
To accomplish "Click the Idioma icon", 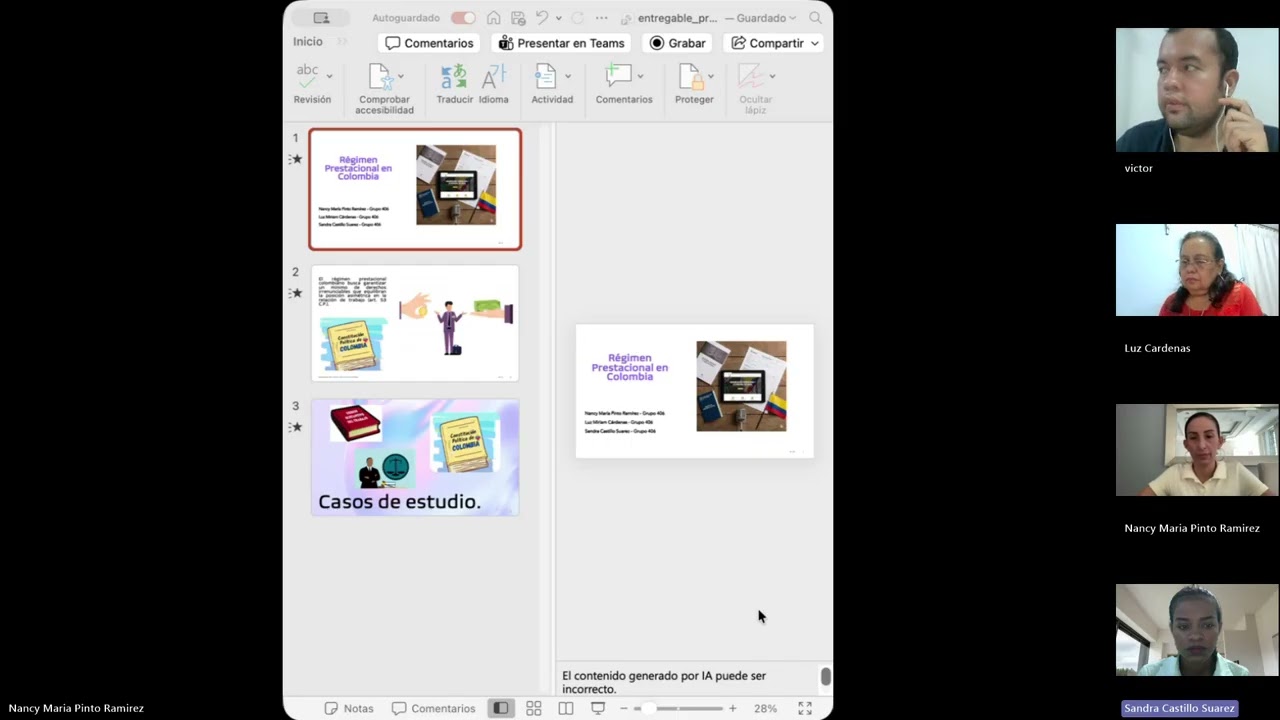I will coord(494,76).
